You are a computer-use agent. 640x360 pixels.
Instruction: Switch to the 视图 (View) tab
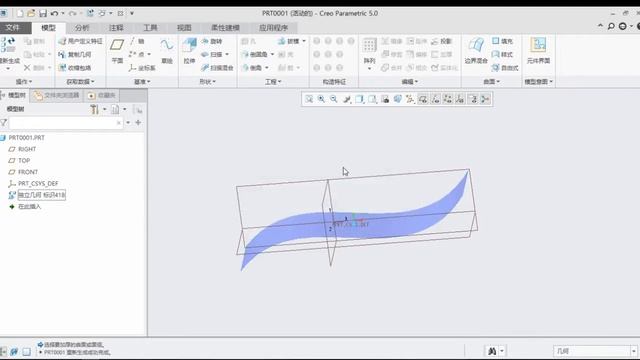tap(184, 28)
